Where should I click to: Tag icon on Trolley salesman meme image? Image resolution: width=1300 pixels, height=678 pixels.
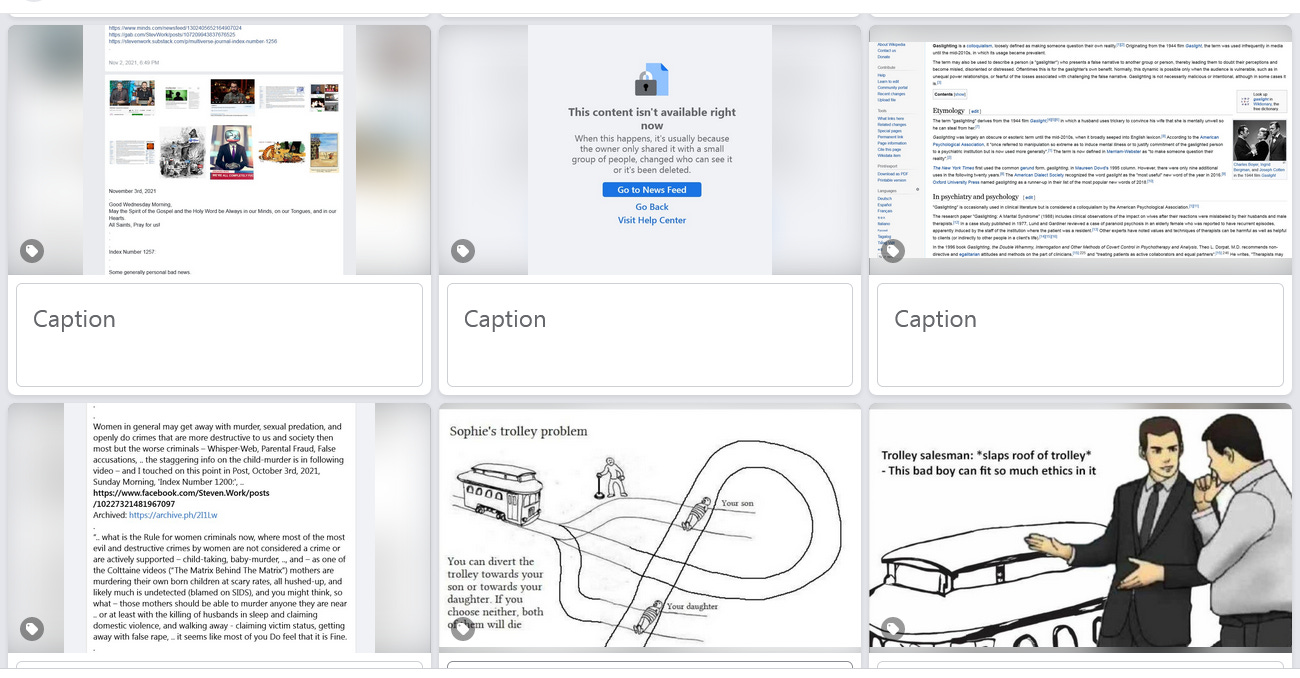[893, 629]
